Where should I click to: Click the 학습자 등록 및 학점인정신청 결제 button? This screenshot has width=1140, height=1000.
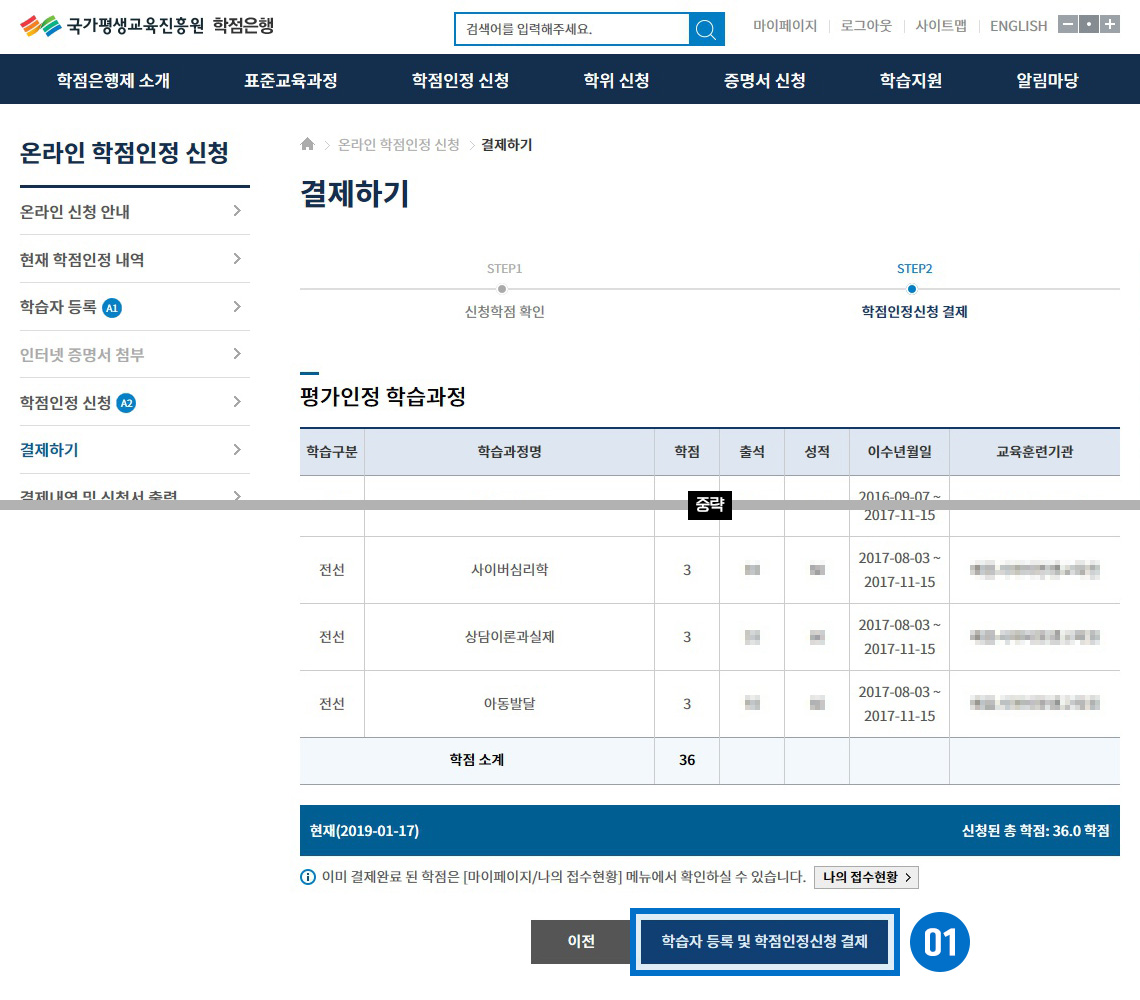764,941
